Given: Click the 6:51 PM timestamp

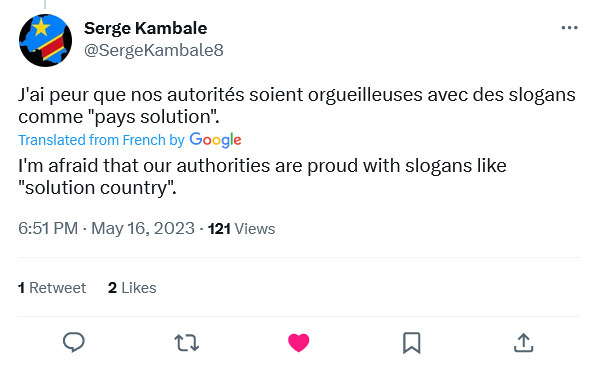Looking at the screenshot, I should [x=48, y=229].
